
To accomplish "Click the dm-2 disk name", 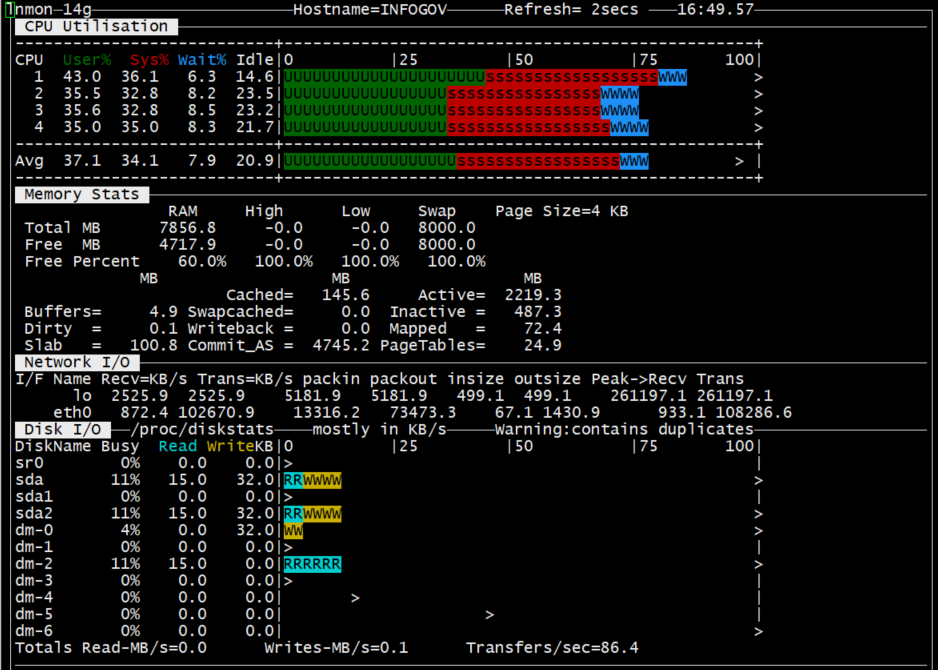I will [x=34, y=564].
